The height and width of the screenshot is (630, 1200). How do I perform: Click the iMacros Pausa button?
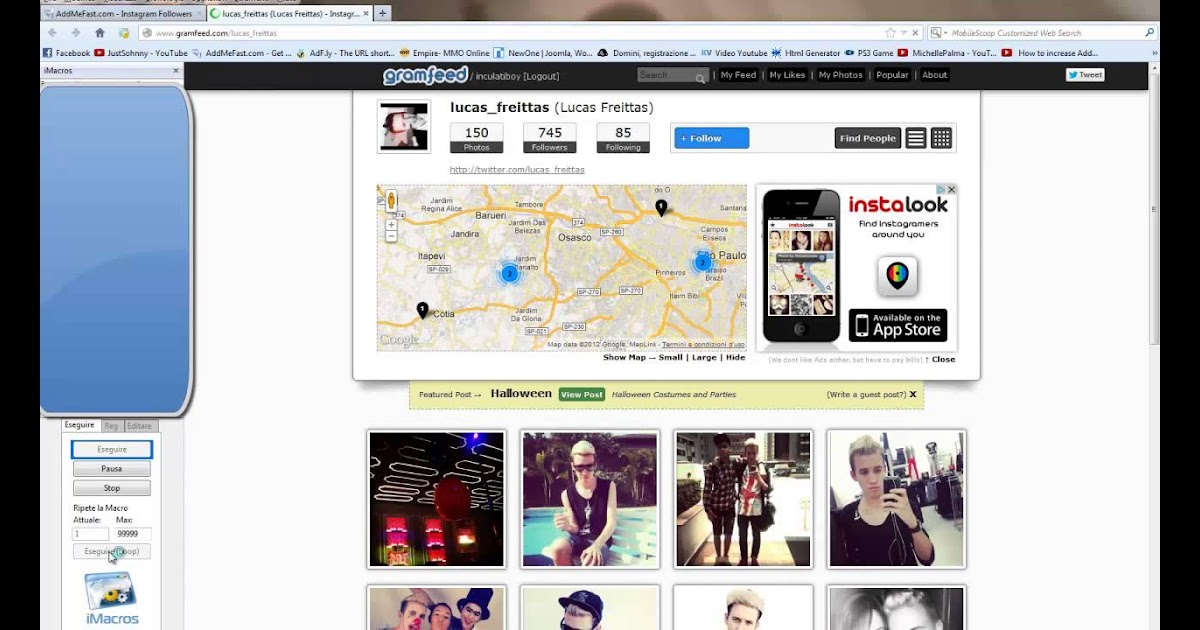pyautogui.click(x=112, y=468)
